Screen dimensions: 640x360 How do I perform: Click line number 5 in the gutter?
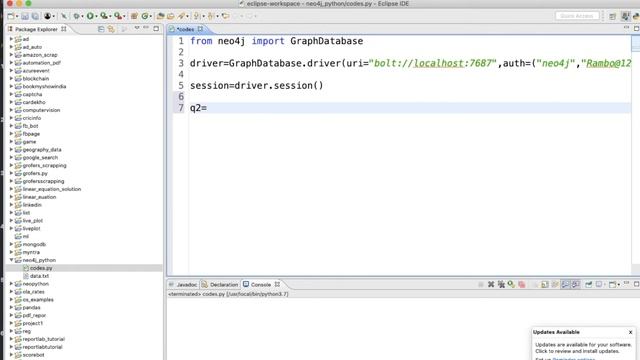181,86
